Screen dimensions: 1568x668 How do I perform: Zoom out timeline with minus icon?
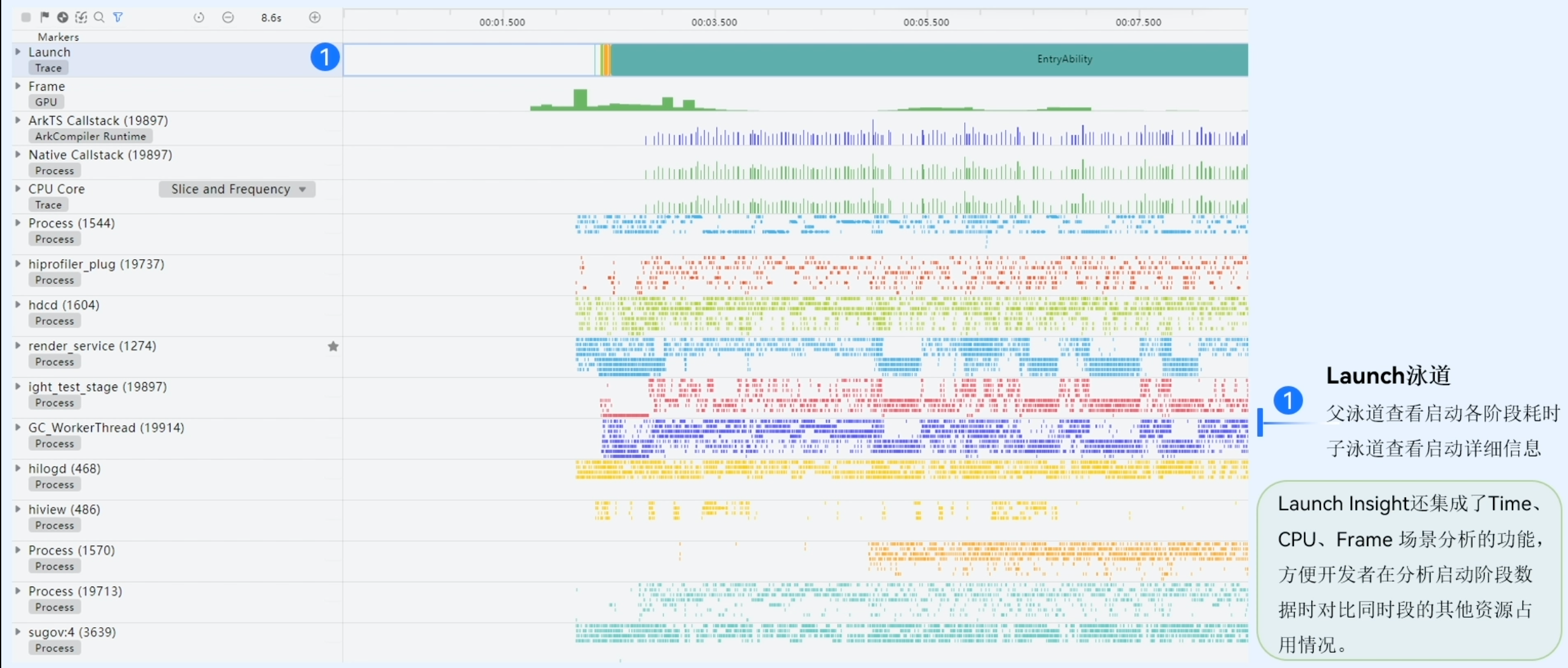228,18
